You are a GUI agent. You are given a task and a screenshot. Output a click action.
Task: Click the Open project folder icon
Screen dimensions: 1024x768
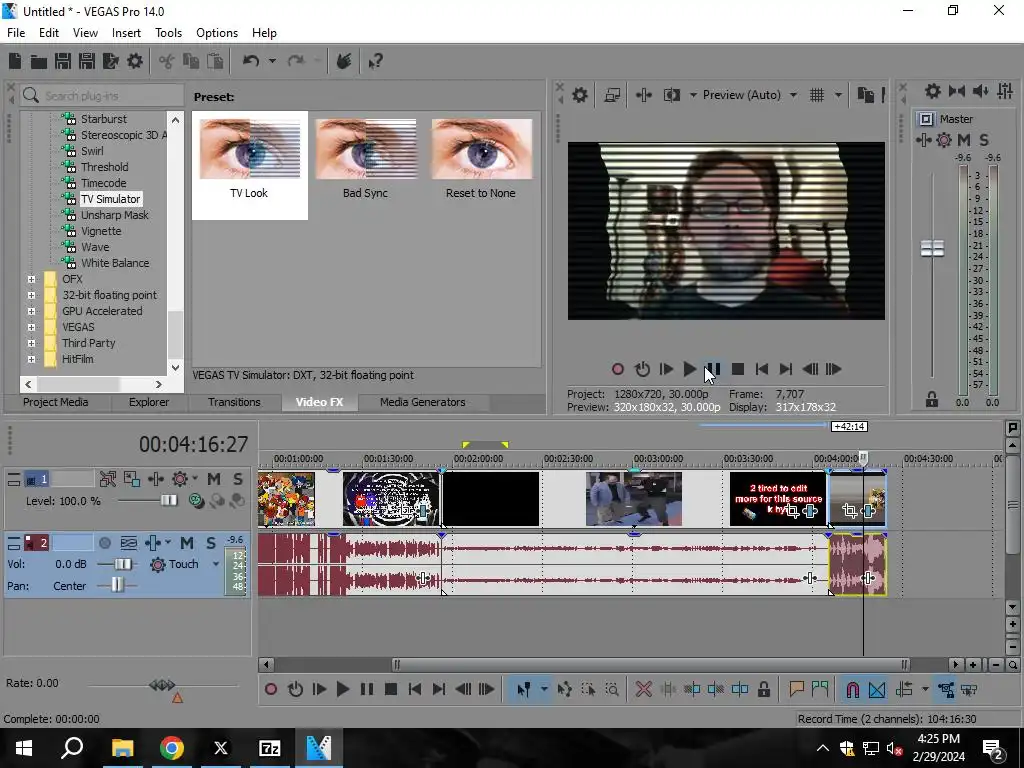click(39, 61)
